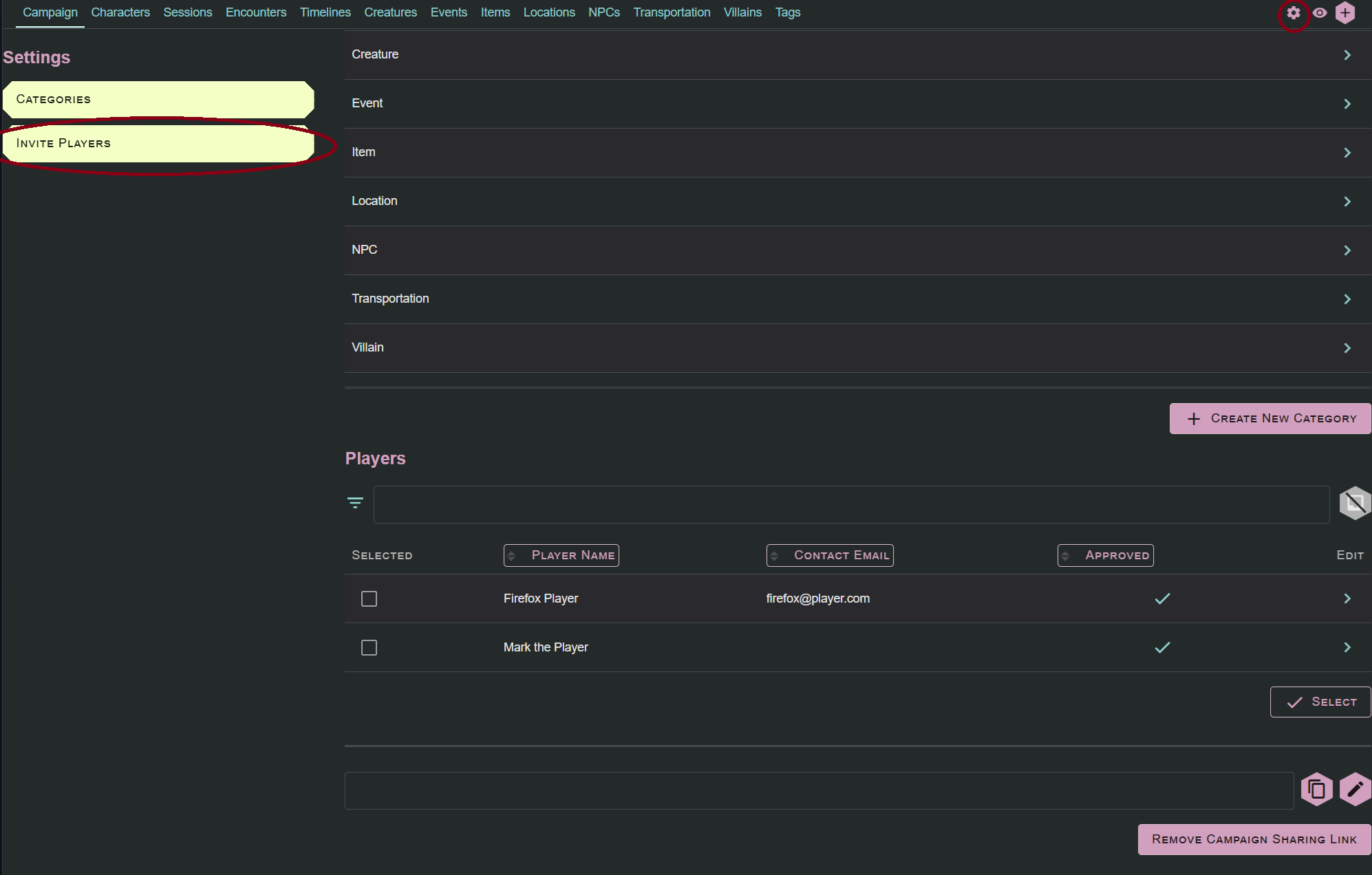Open the Tags tab

788,12
